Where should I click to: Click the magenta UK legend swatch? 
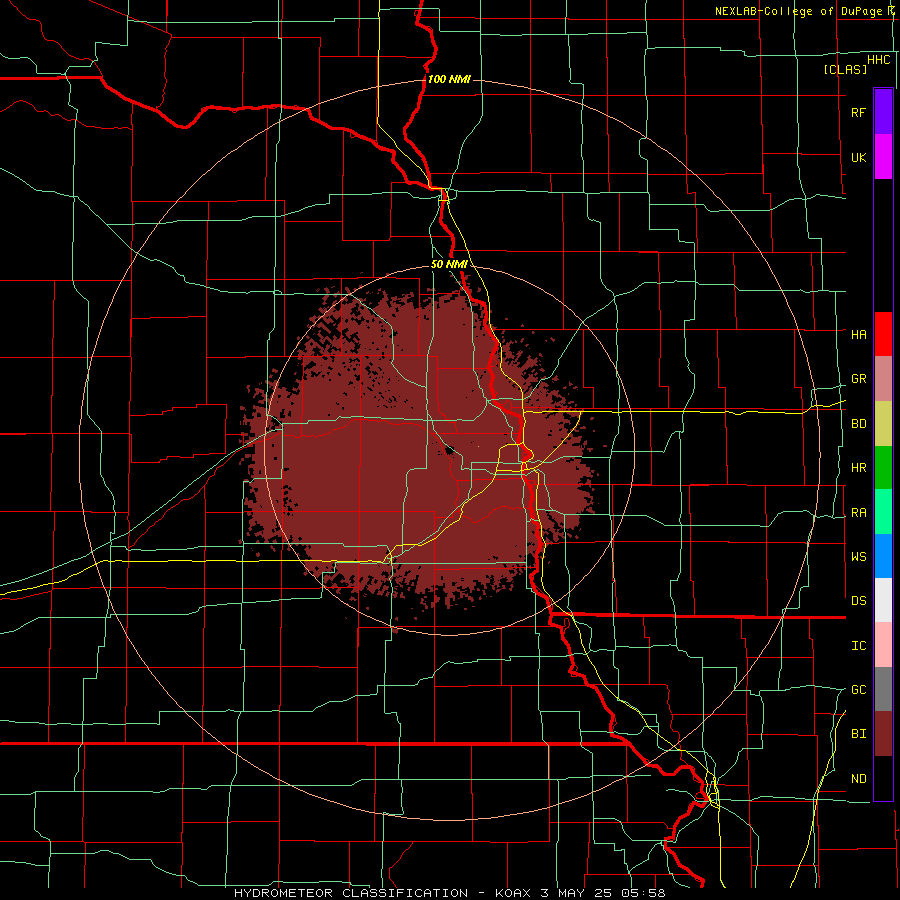(883, 157)
